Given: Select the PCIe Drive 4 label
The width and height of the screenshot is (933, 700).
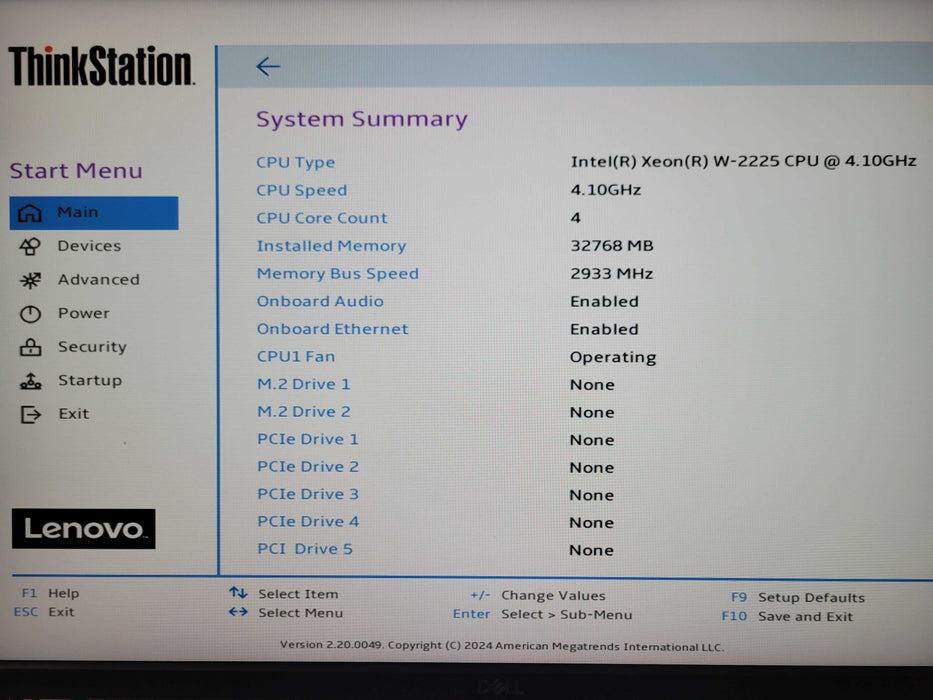Looking at the screenshot, I should pyautogui.click(x=308, y=521).
